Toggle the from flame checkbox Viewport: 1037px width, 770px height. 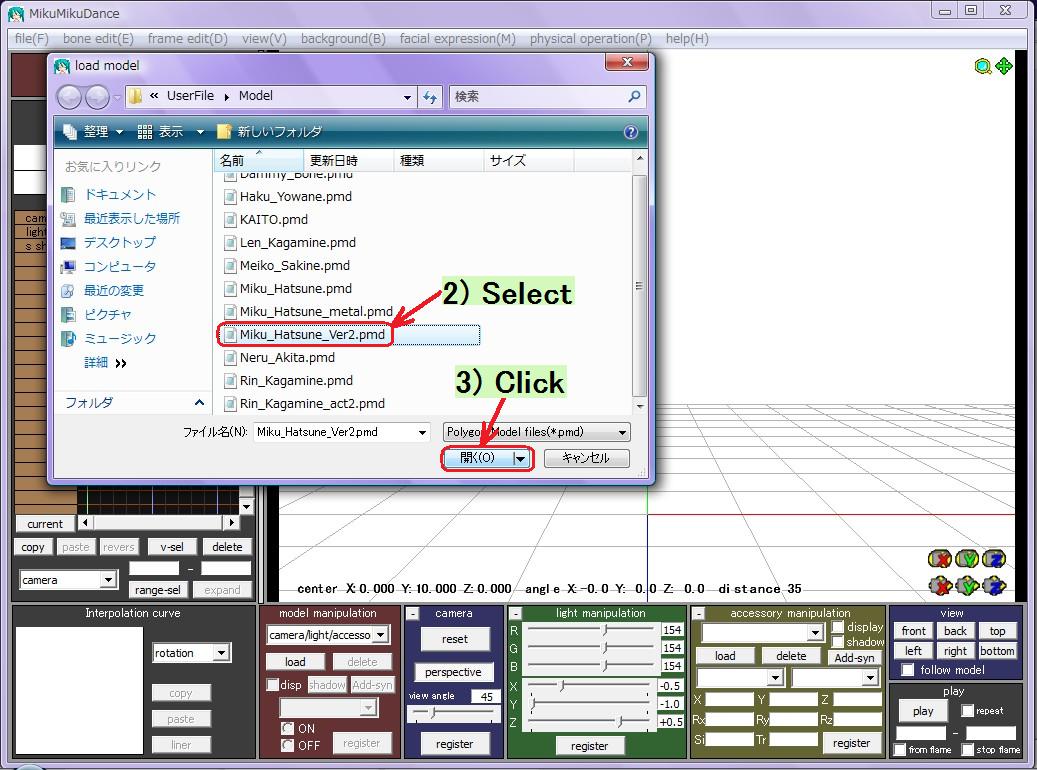click(x=899, y=749)
